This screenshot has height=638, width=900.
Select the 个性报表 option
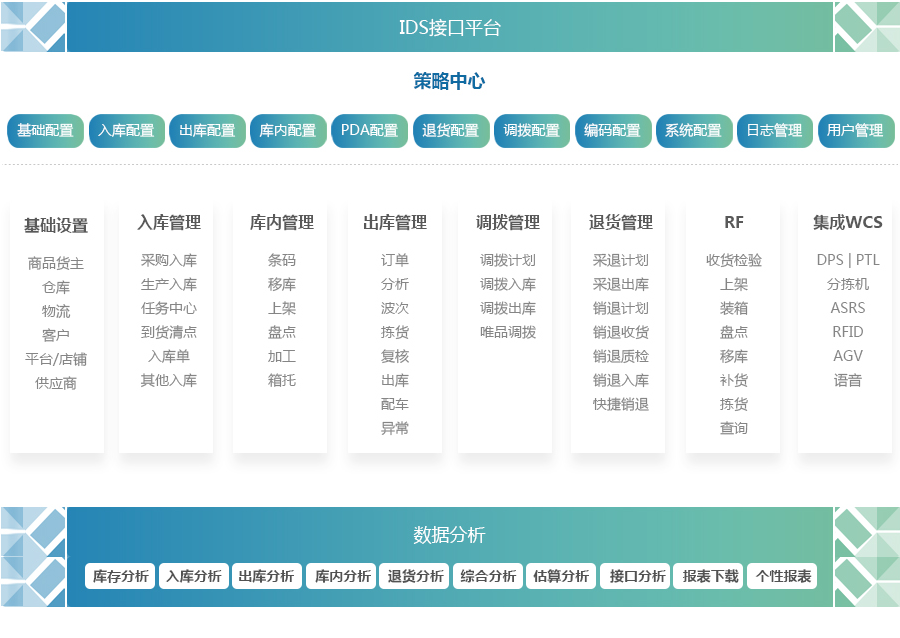(782, 576)
